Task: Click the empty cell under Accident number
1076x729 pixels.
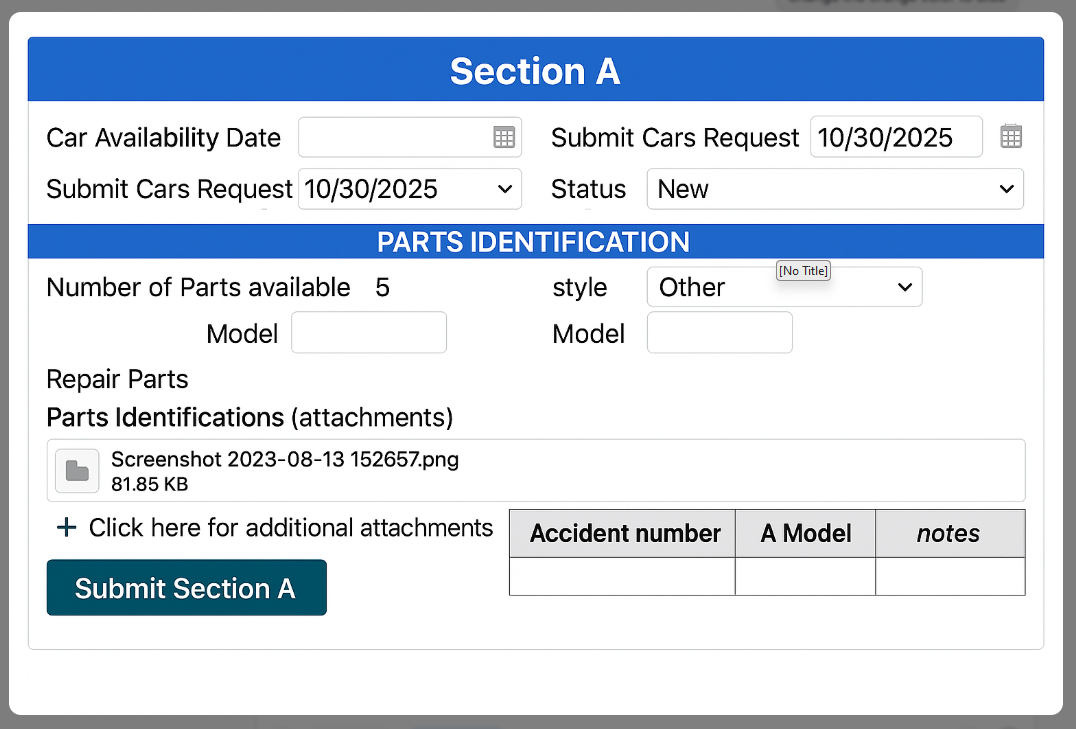Action: (623, 577)
